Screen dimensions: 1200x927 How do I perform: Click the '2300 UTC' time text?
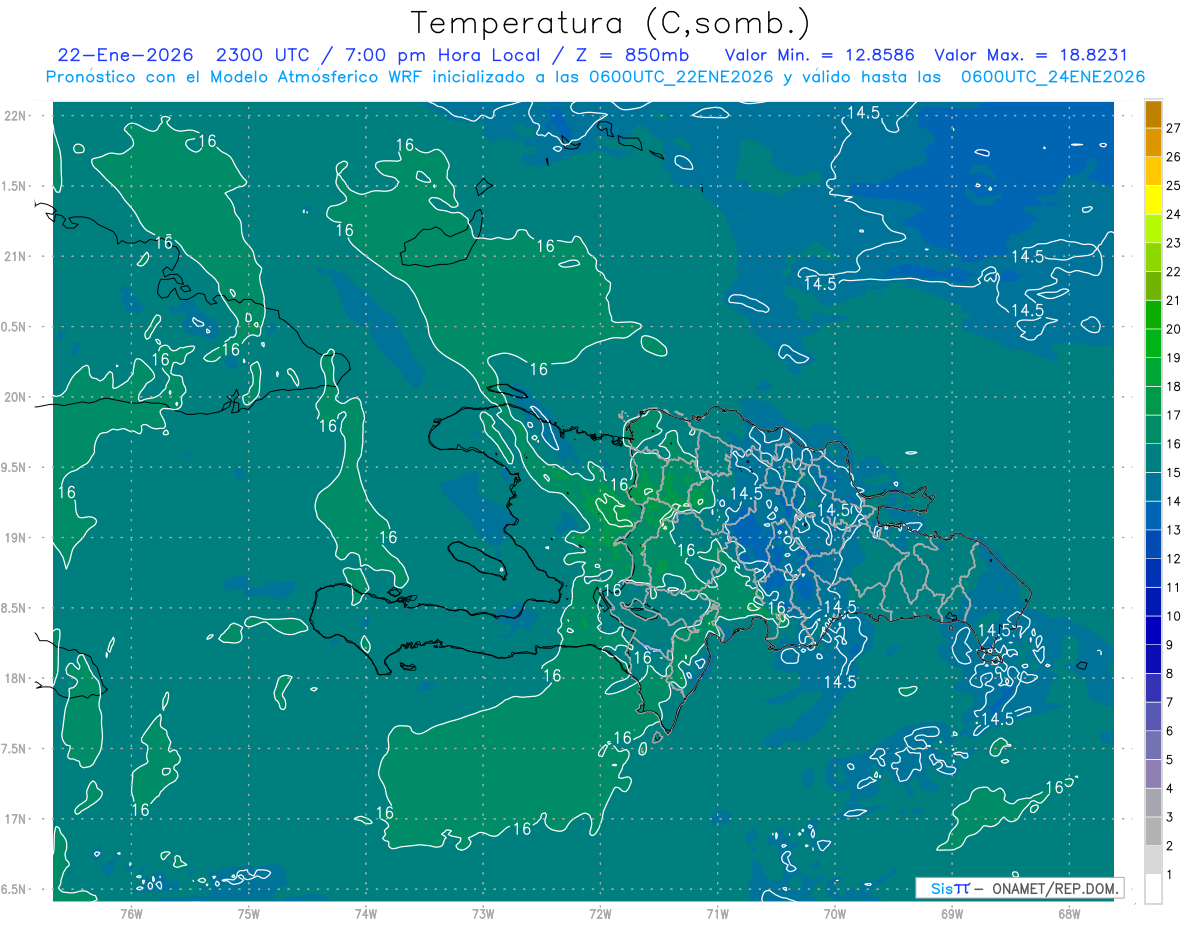[263, 55]
